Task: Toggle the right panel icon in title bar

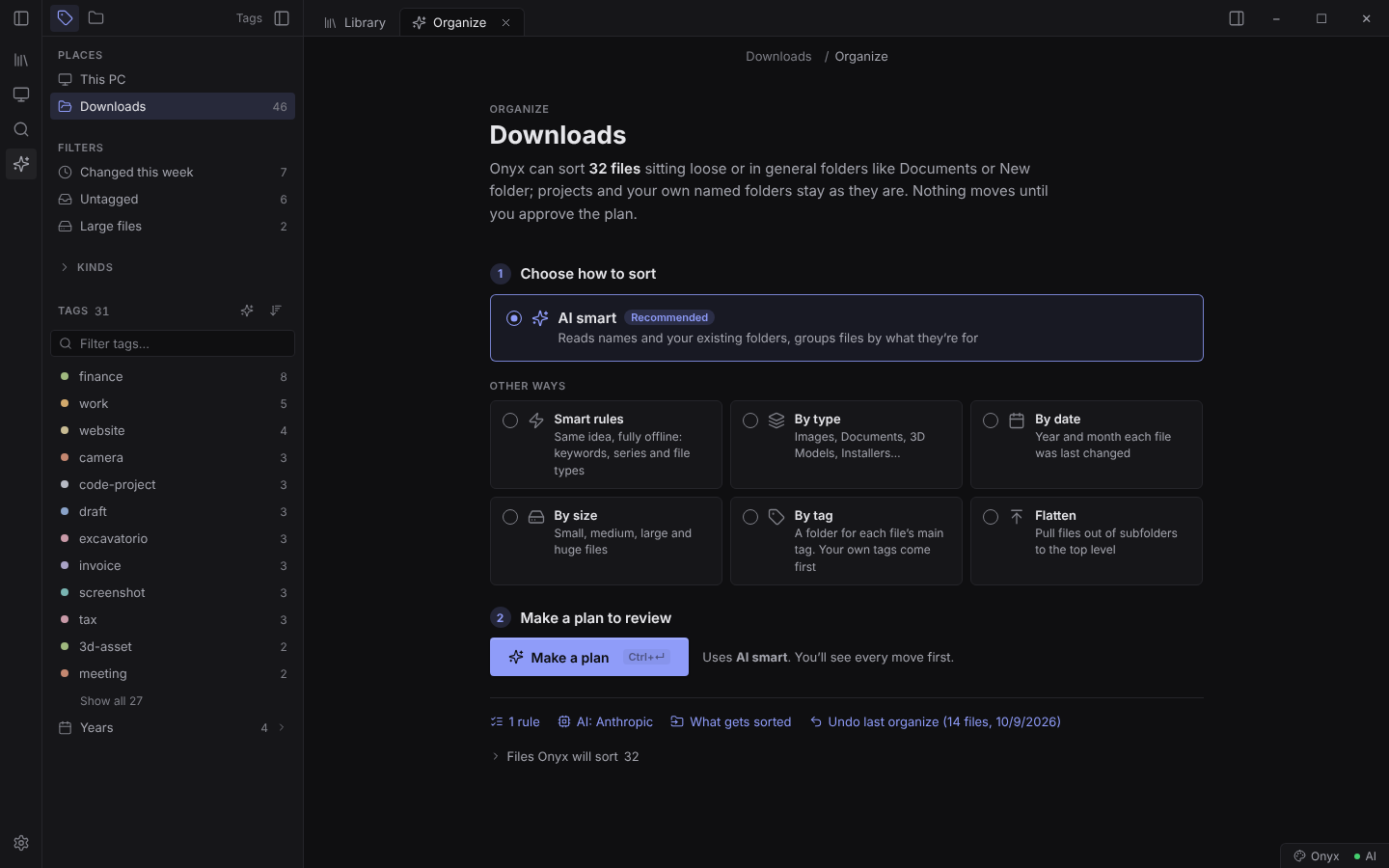Action: point(1237,18)
